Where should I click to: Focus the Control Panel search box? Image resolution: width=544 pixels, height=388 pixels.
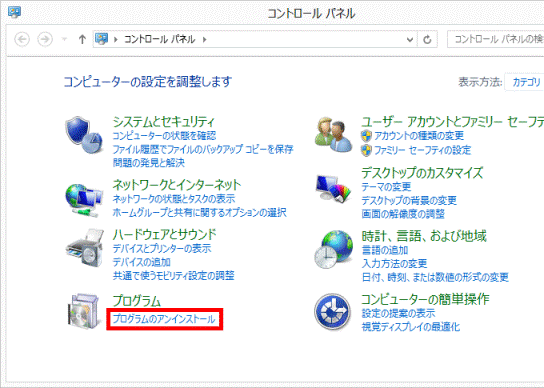(496, 39)
